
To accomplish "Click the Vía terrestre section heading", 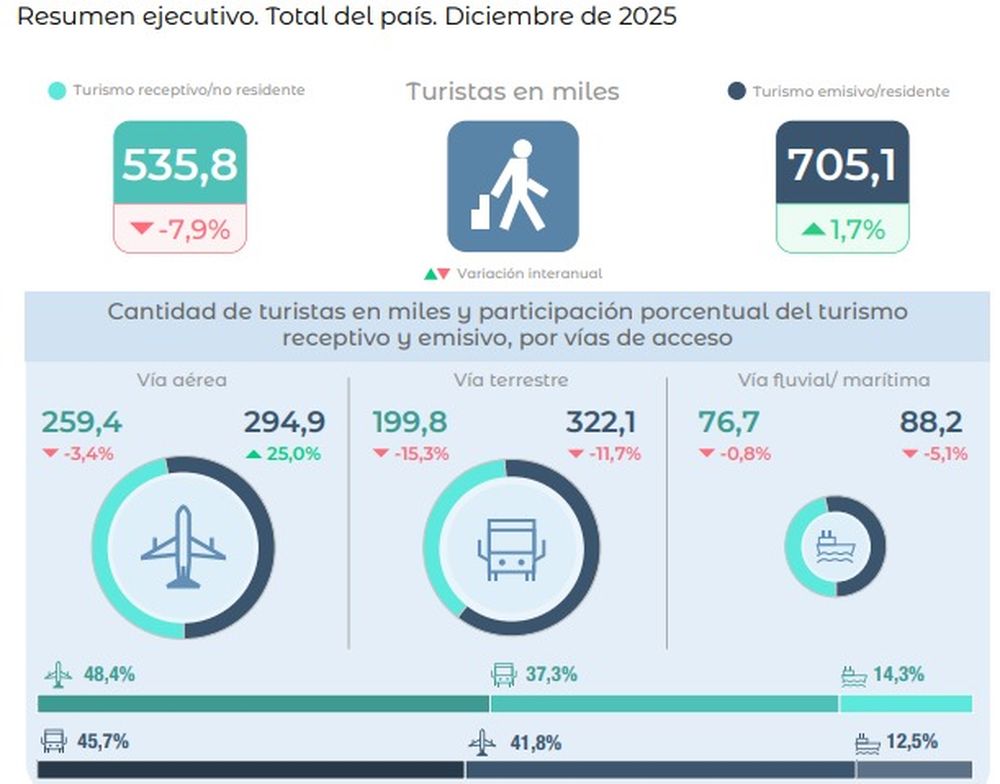I will [x=510, y=380].
